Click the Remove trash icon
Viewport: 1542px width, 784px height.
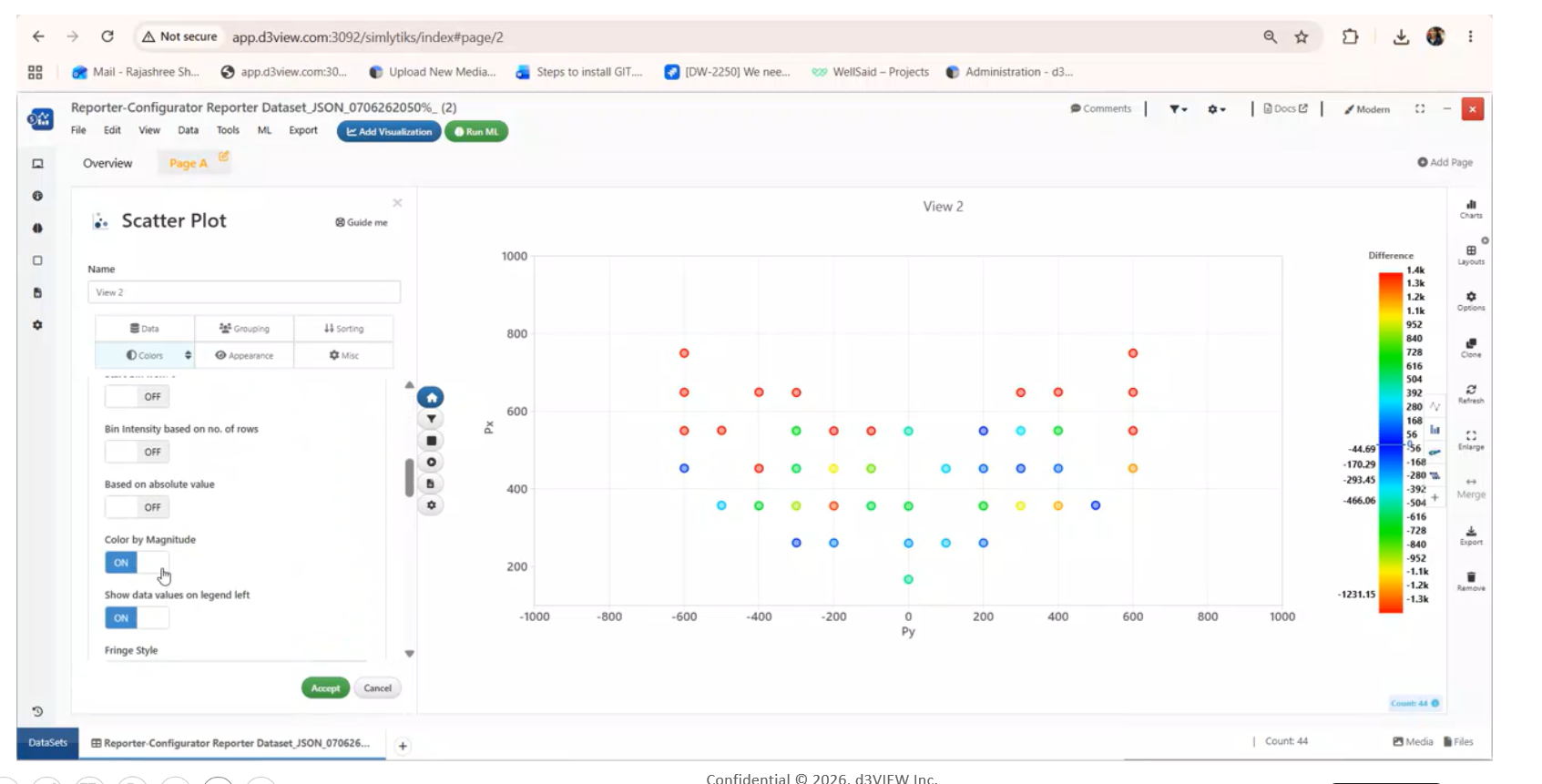pyautogui.click(x=1471, y=581)
